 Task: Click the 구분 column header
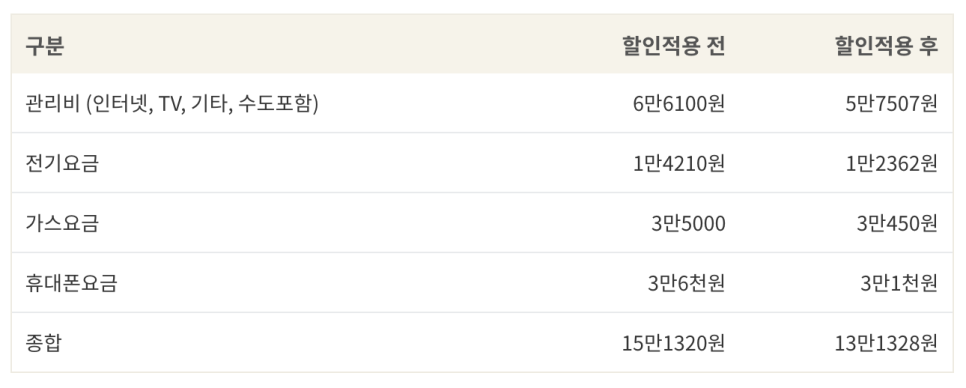click(44, 46)
